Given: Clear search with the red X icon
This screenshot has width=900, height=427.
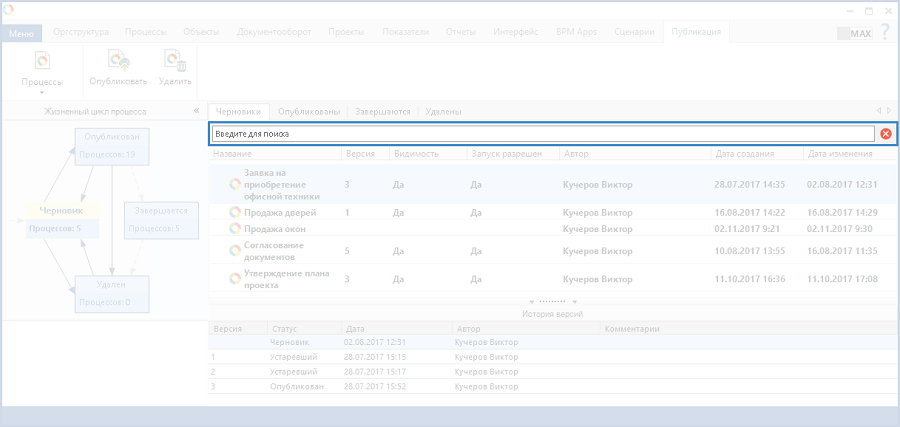Looking at the screenshot, I should 886,134.
